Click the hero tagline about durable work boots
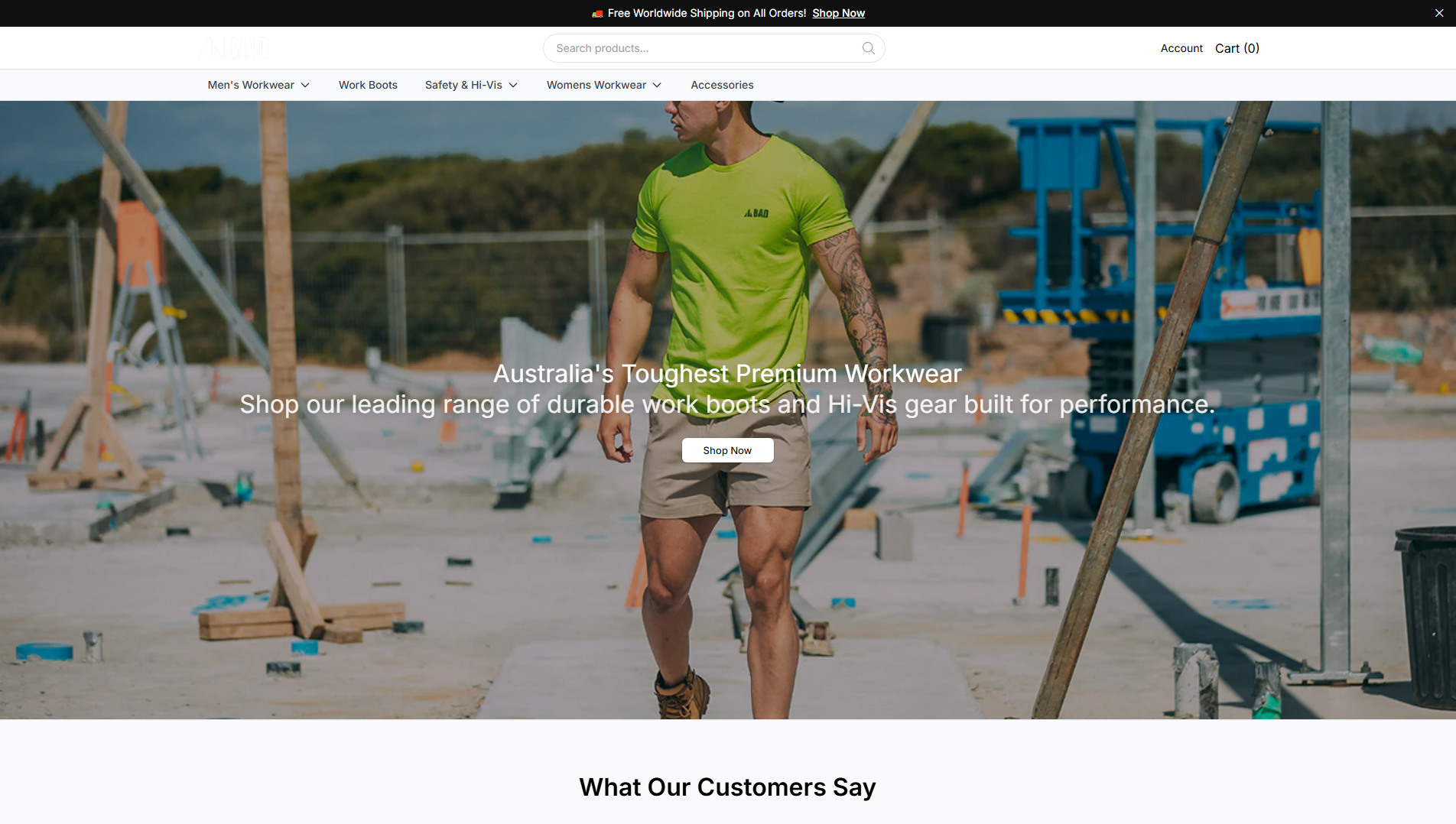The height and width of the screenshot is (824, 1456). pyautogui.click(x=727, y=404)
